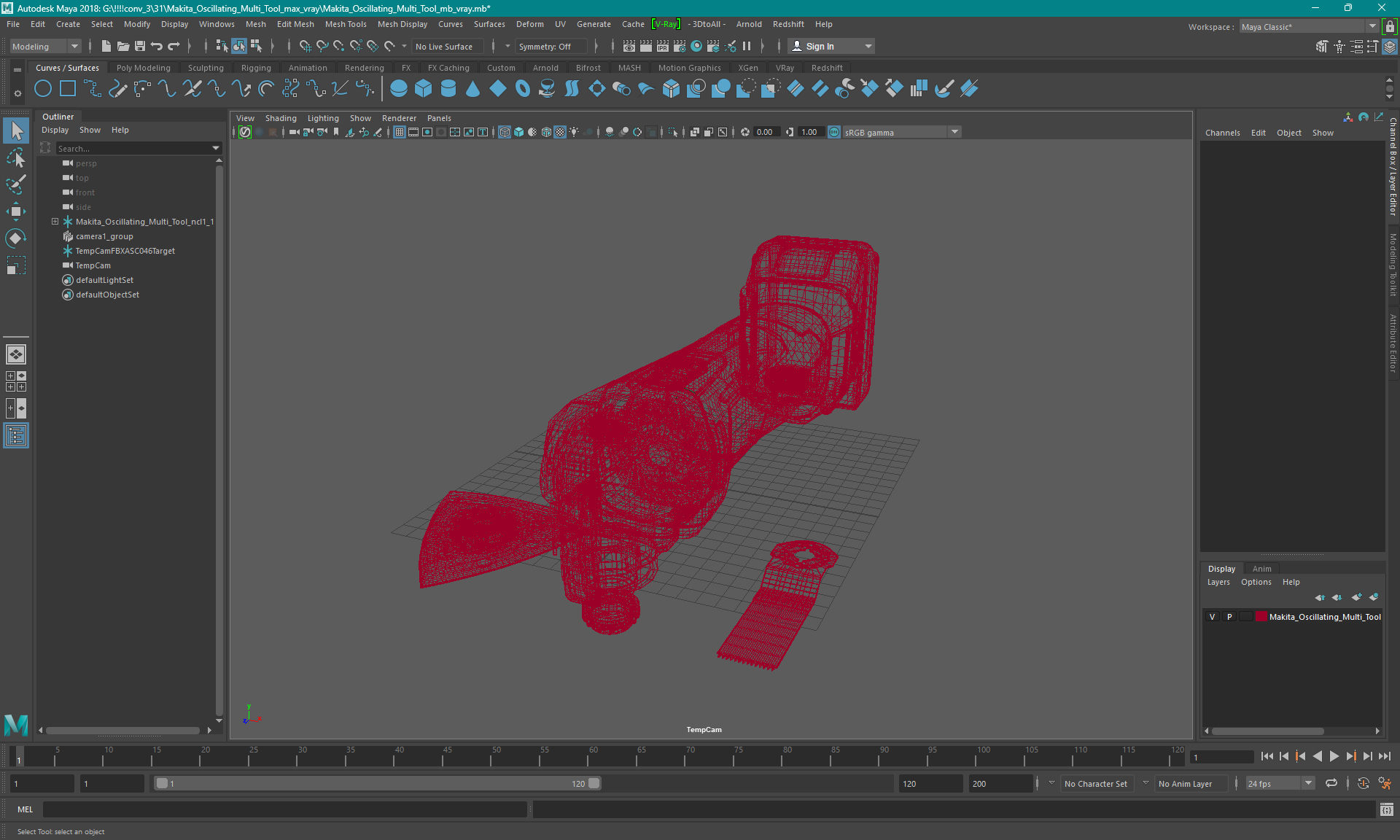Click the layer color swatch for Makita layer
1400x840 pixels.
tap(1261, 617)
